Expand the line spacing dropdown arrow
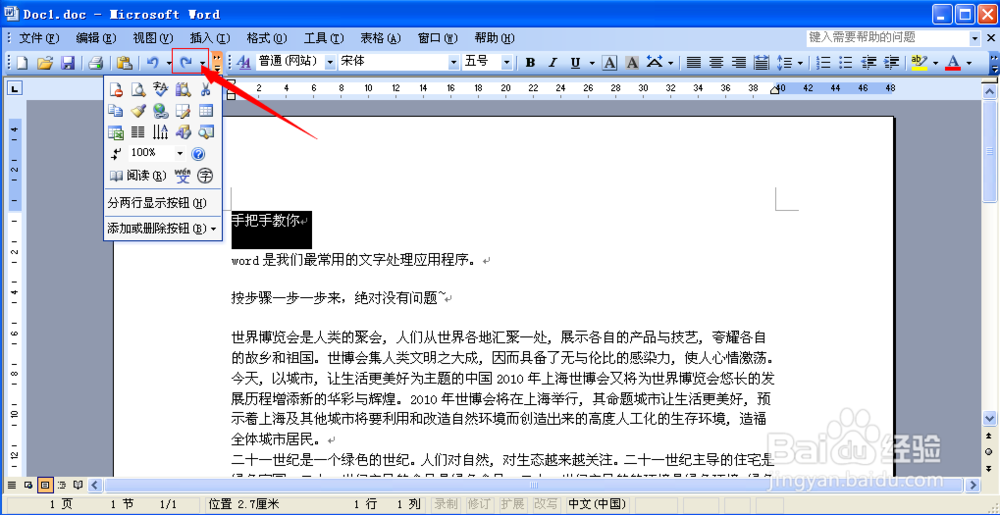Screen dimensions: 1000x515 point(800,62)
